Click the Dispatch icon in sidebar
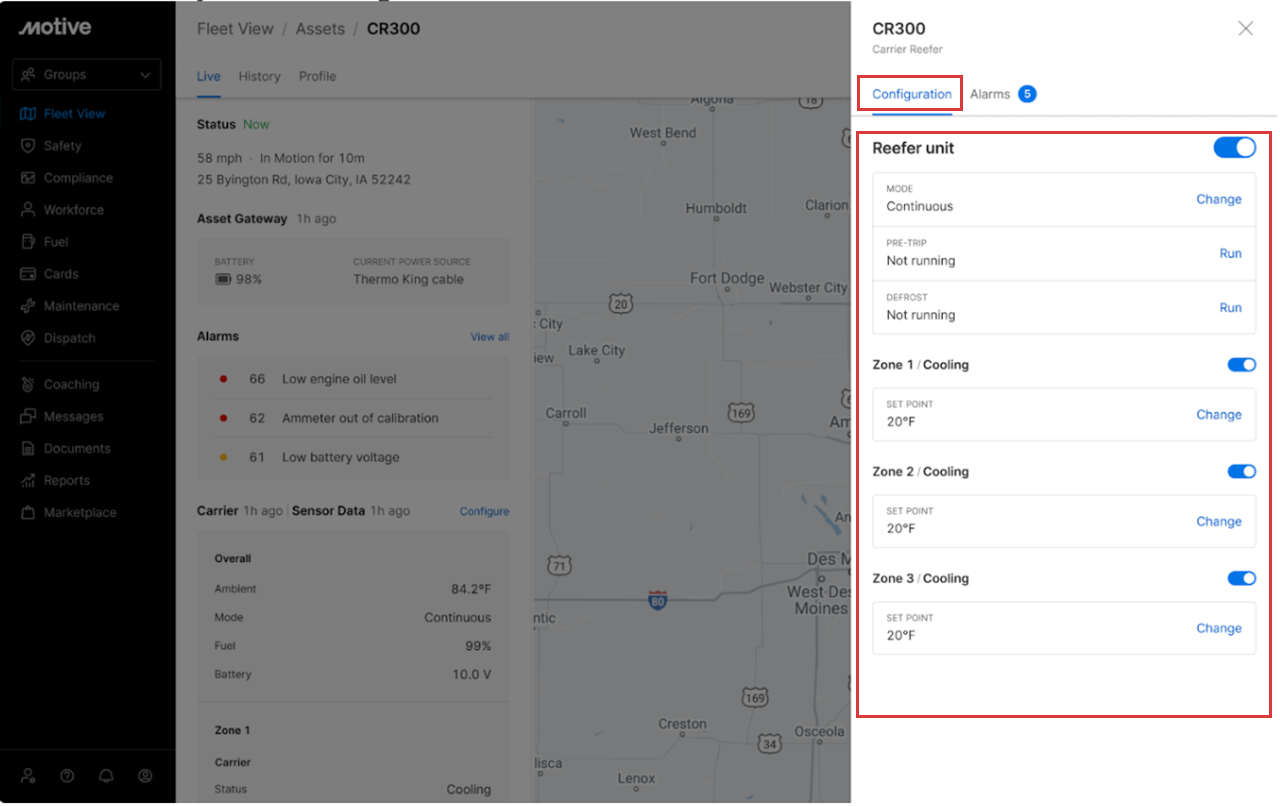Viewport: 1280px width, 806px height. [28, 338]
